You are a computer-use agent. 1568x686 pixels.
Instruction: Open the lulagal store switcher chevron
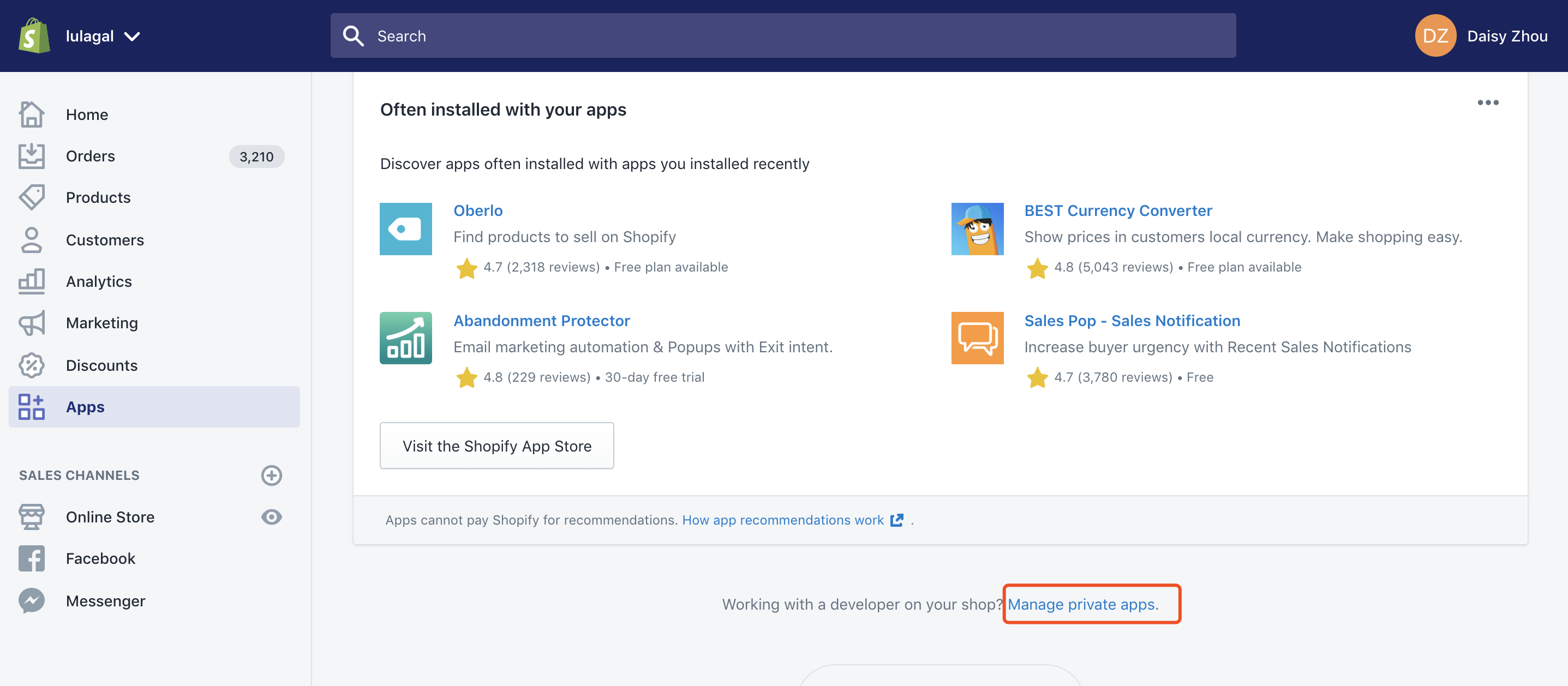coord(132,37)
